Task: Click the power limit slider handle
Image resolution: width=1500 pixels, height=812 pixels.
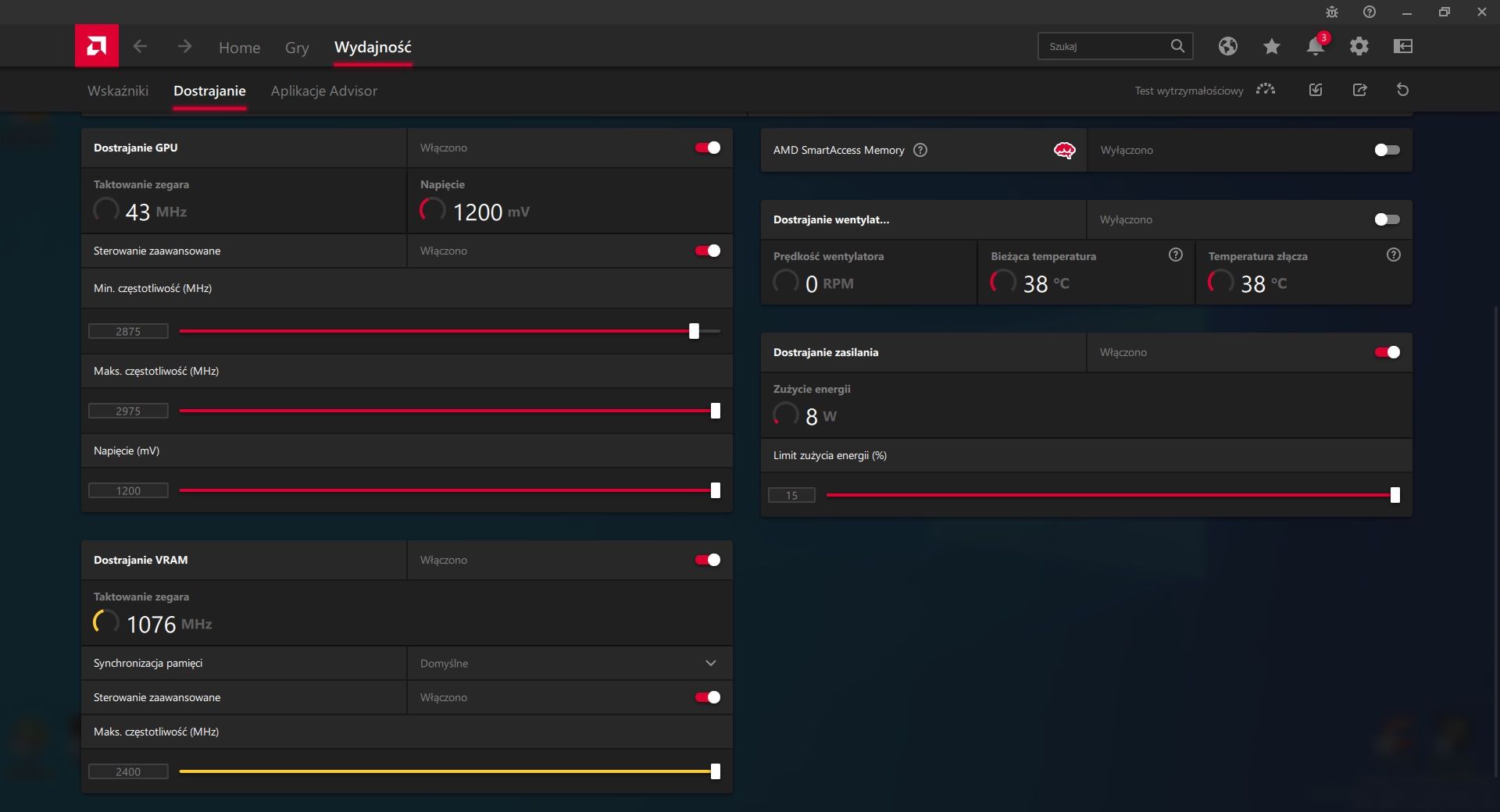Action: point(1395,495)
